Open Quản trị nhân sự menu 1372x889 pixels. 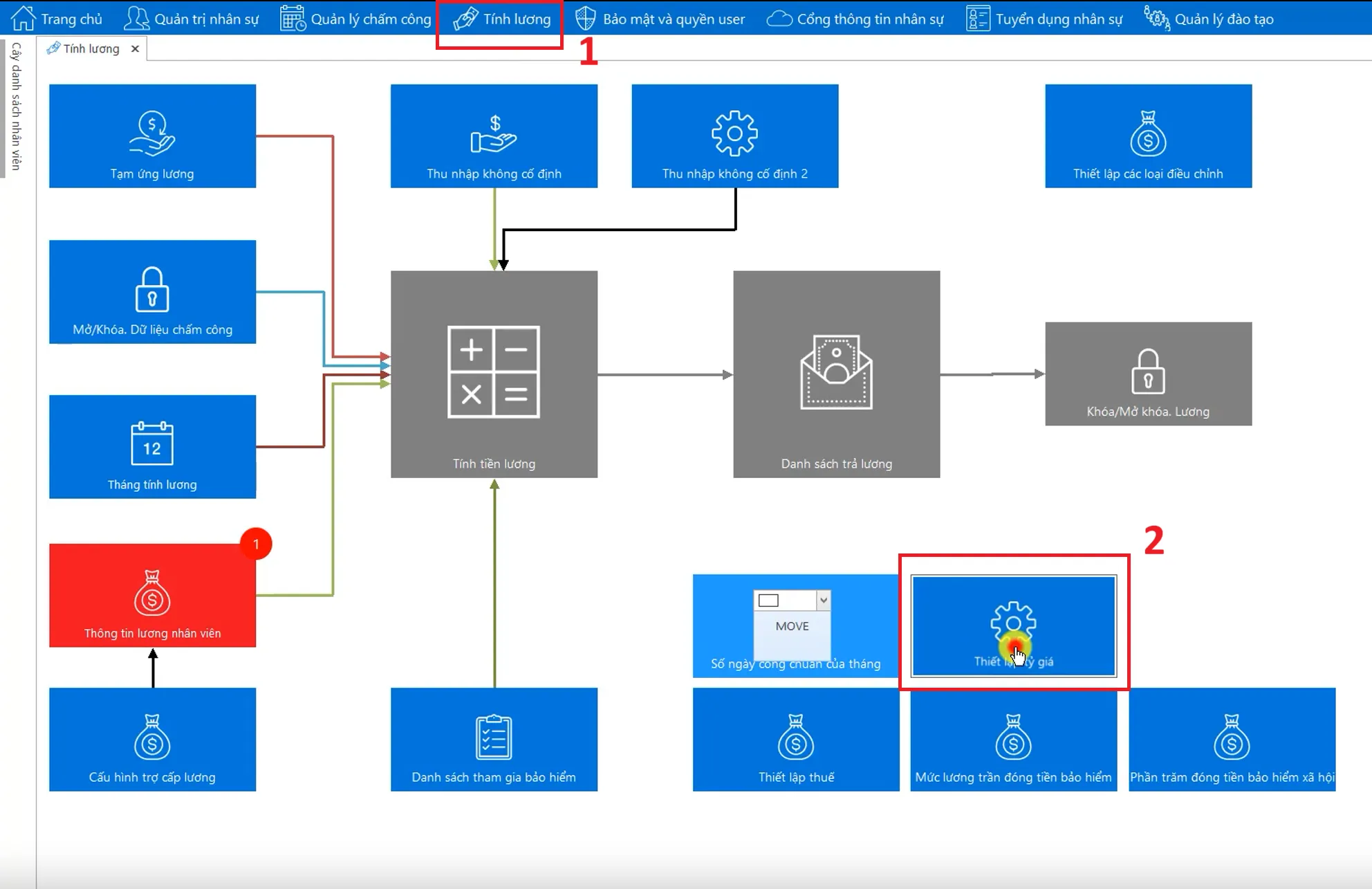191,19
